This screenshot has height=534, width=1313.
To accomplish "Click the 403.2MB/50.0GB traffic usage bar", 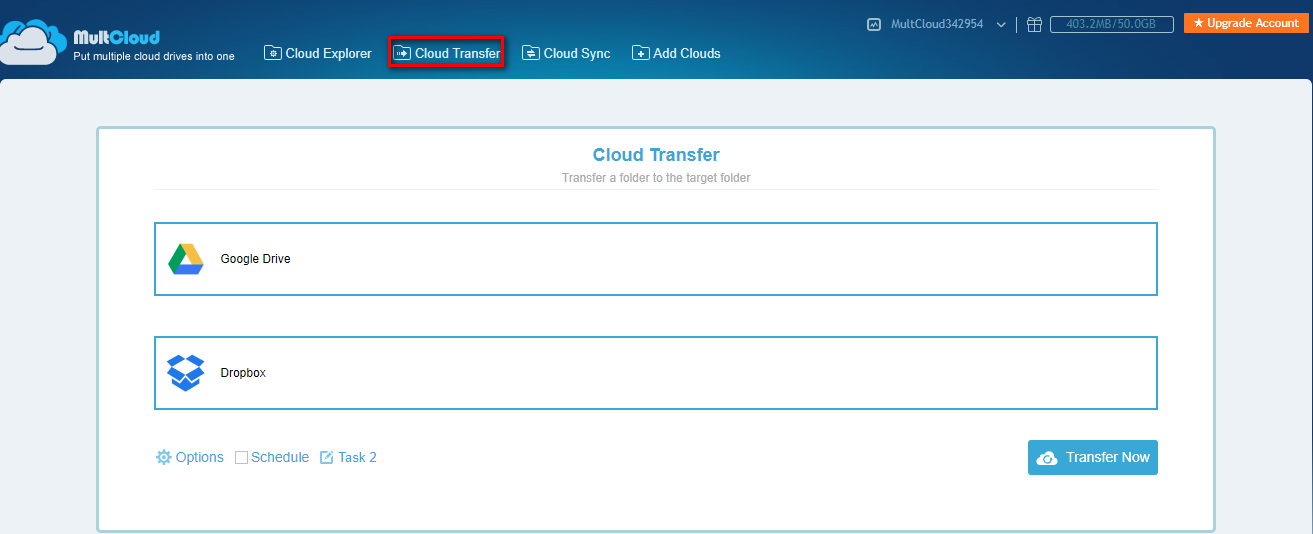I will 1112,24.
